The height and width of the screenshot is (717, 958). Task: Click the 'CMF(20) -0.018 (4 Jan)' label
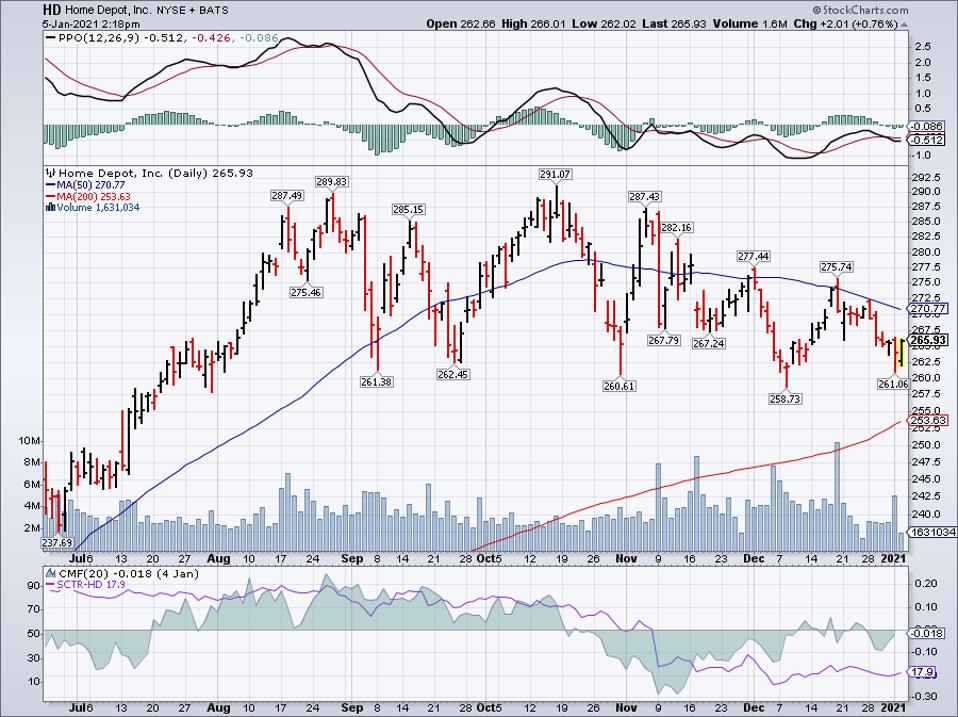point(128,574)
